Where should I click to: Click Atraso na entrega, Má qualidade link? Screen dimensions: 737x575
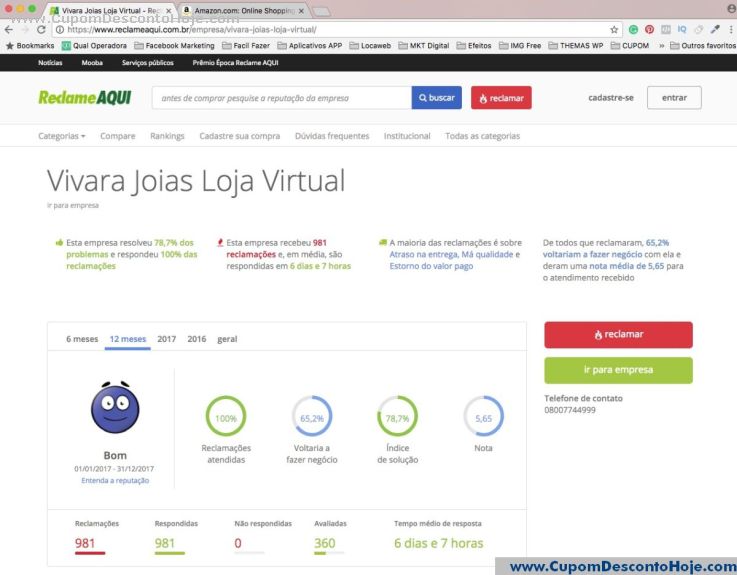coord(451,254)
